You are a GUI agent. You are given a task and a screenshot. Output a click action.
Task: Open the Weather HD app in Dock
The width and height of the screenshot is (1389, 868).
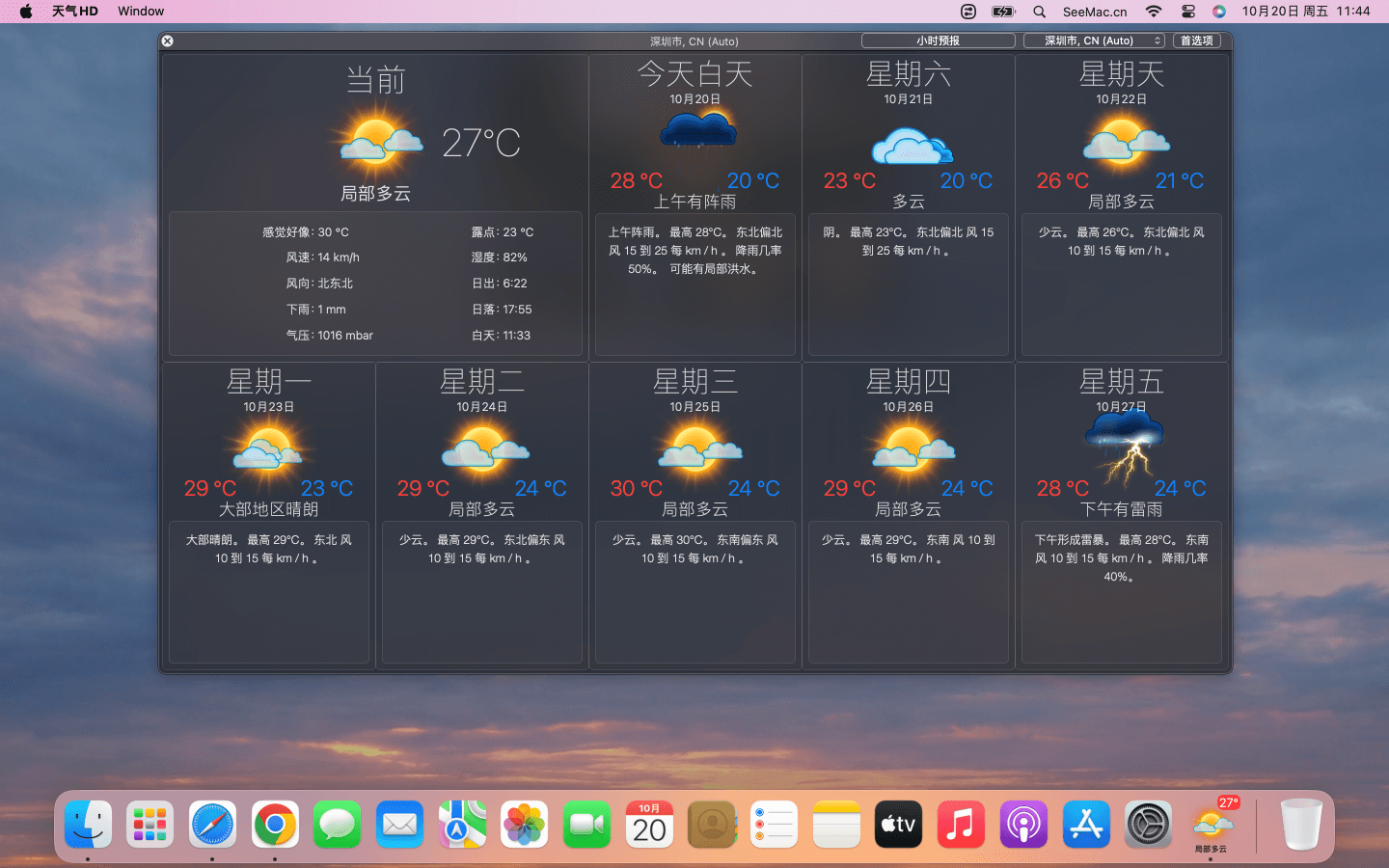[1211, 825]
